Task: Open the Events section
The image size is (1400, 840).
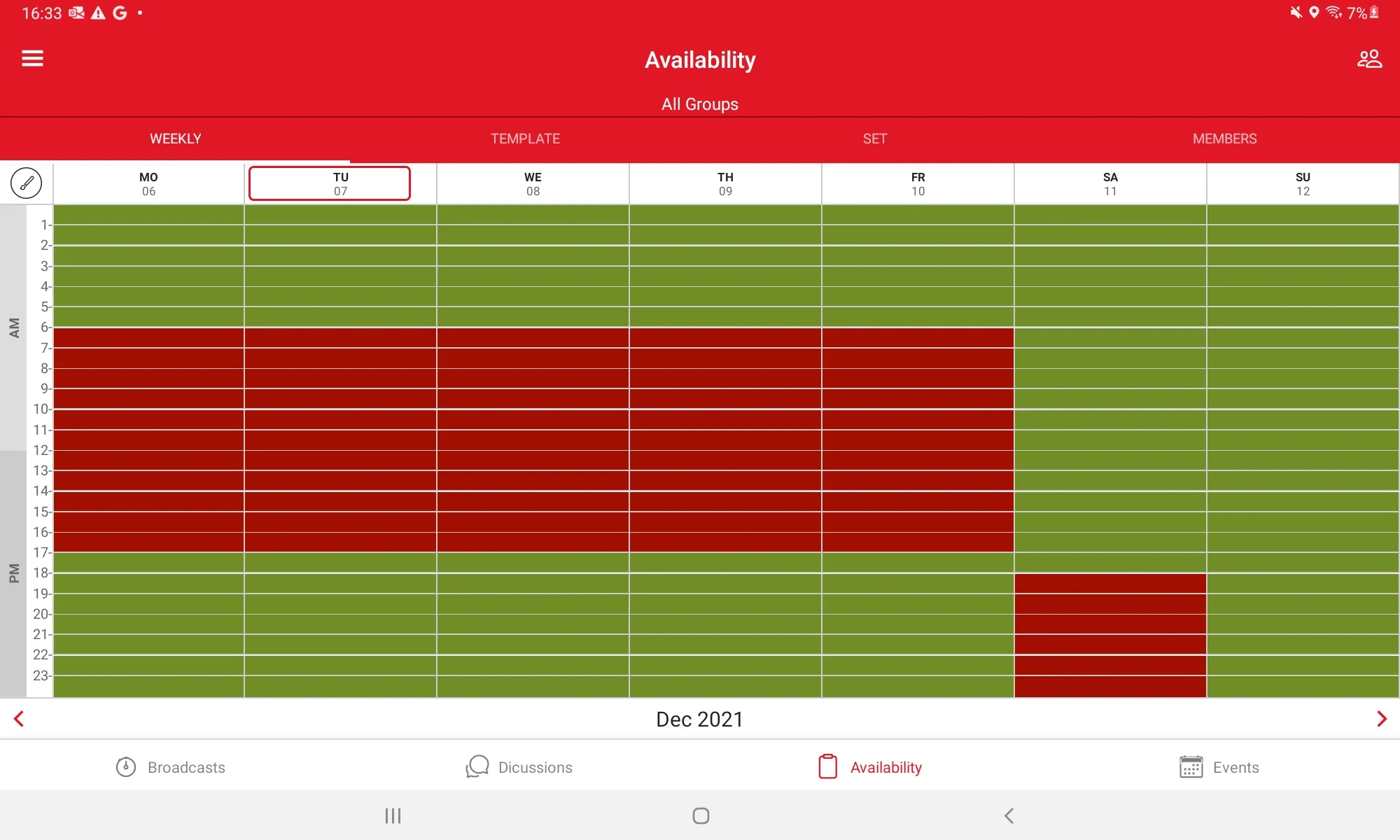Action: 1219,767
